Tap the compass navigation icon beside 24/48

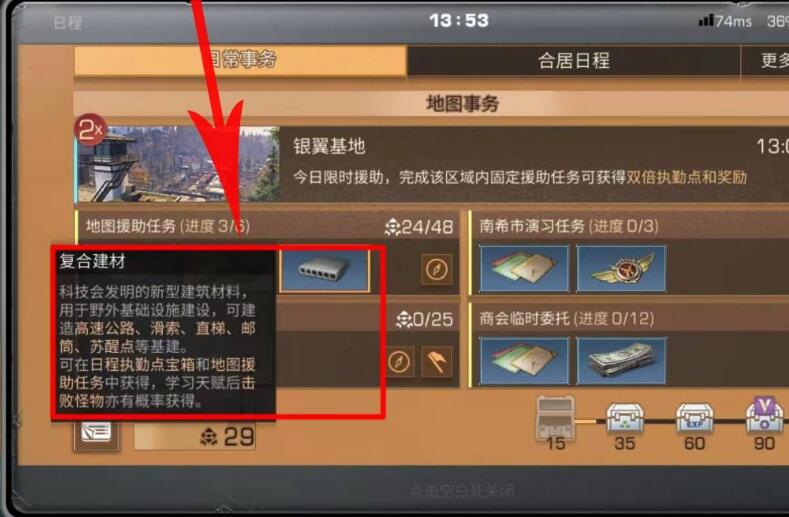(x=436, y=269)
